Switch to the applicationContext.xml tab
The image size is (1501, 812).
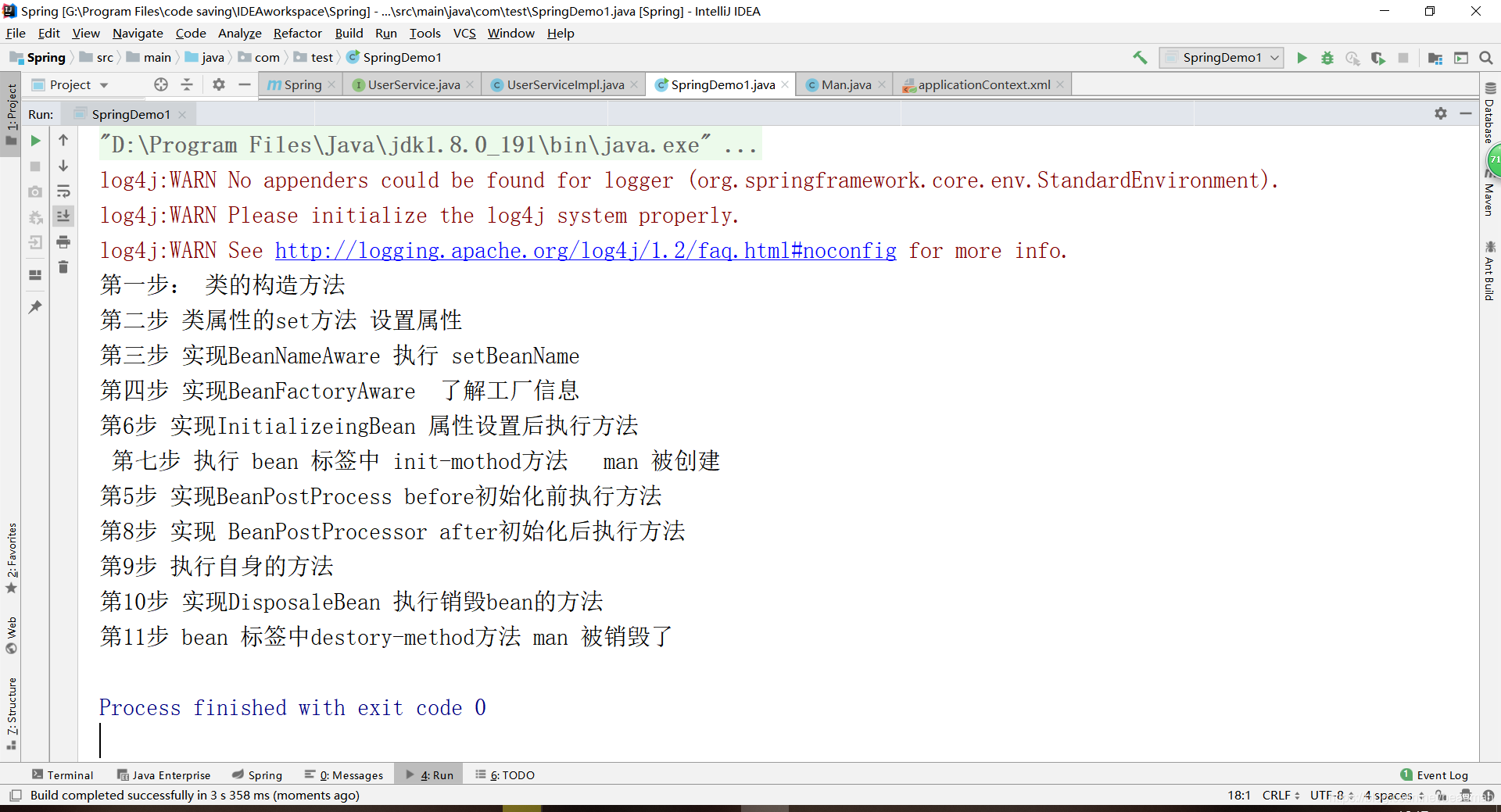click(983, 84)
